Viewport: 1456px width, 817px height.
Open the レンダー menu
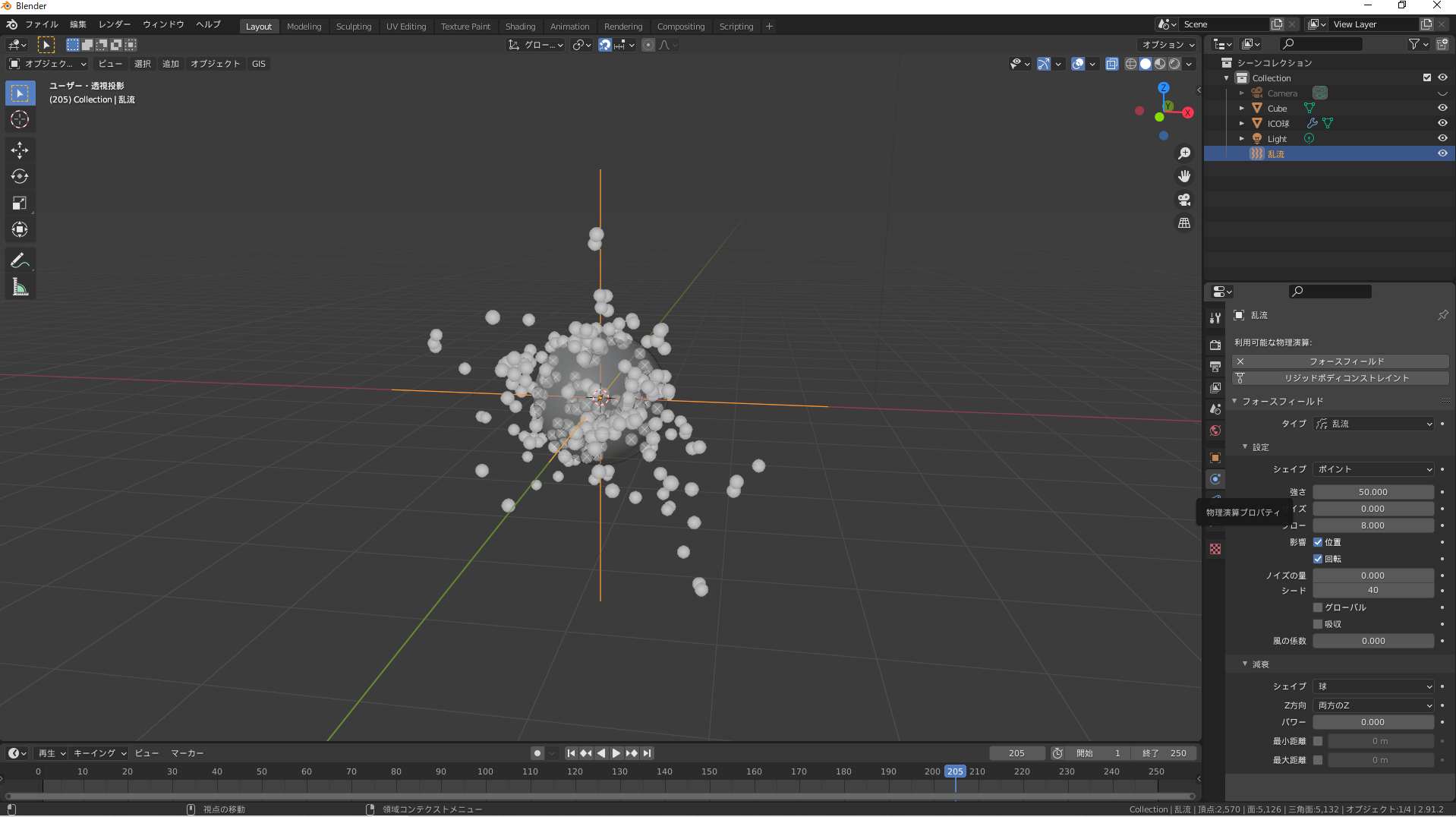click(x=115, y=24)
